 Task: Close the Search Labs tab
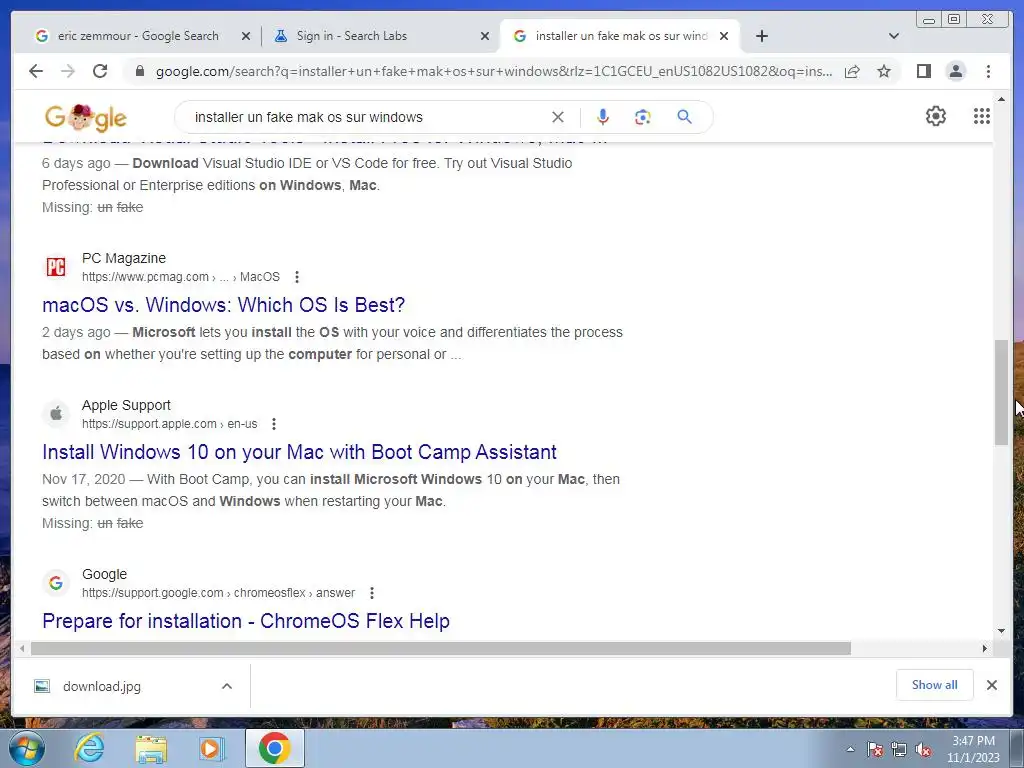[485, 37]
